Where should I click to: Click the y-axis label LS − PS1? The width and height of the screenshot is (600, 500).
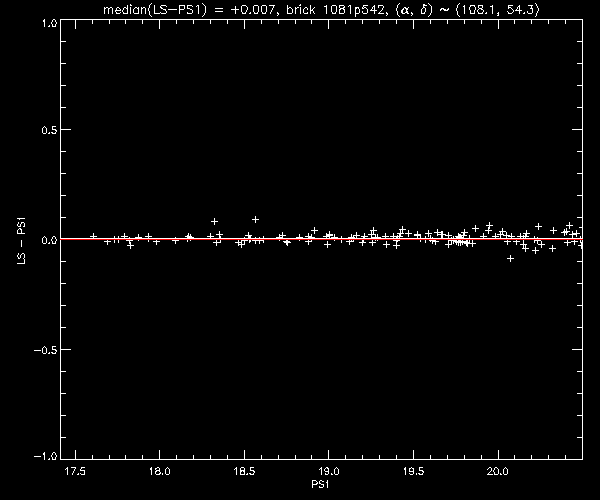(22, 241)
